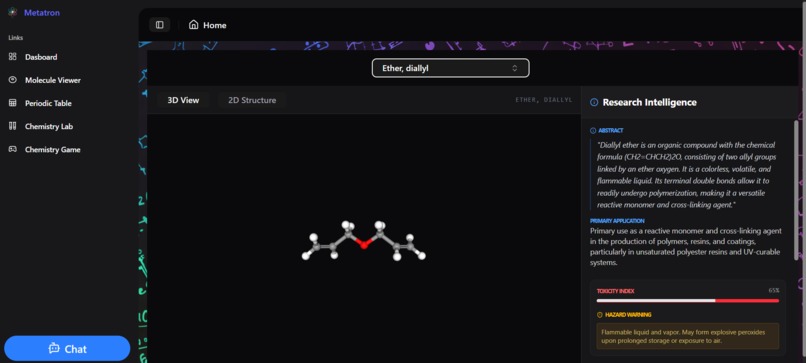806x363 pixels.
Task: Click the primary use description paragraph
Action: point(686,247)
